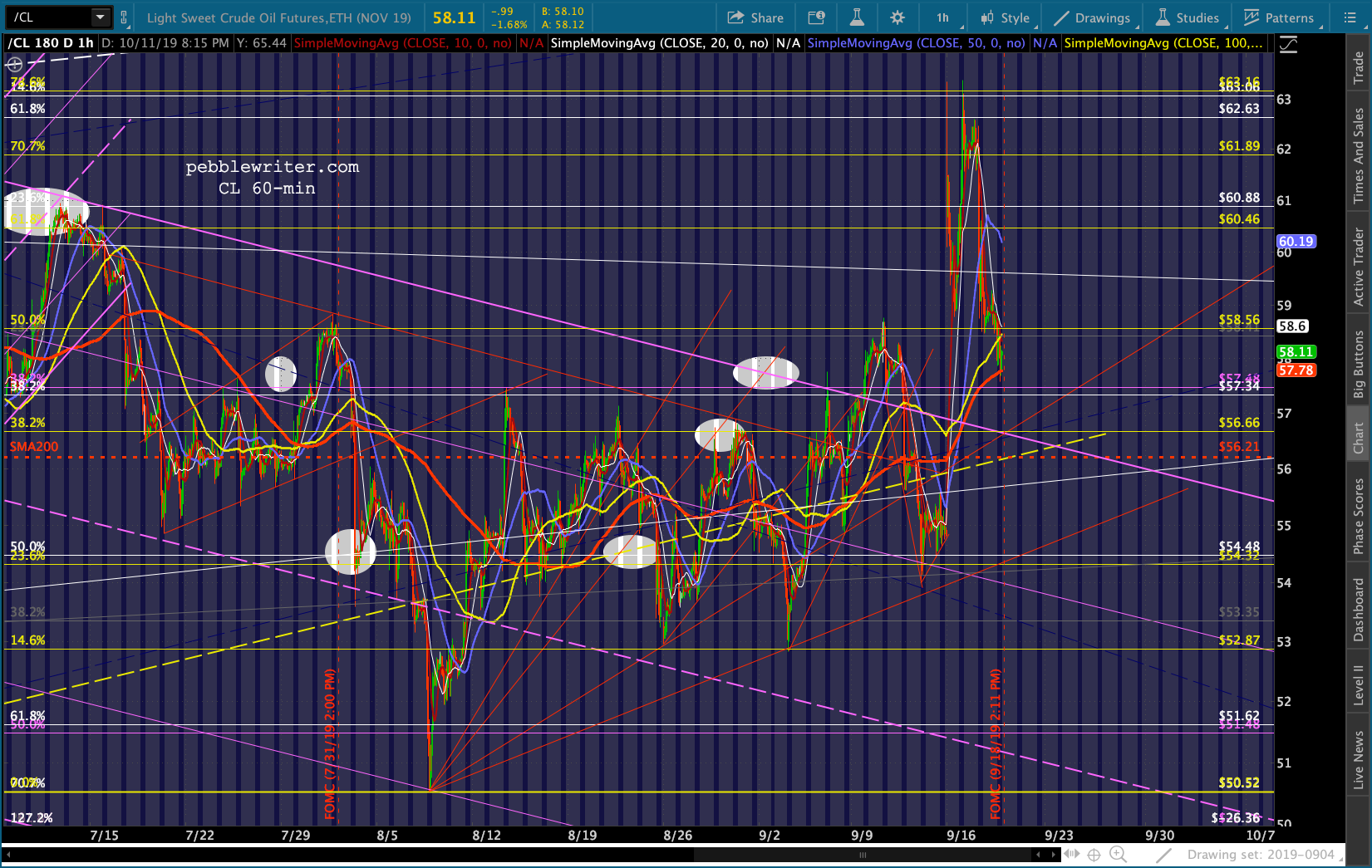Image resolution: width=1372 pixels, height=868 pixels.
Task: Click the scroll right arrow below the chart
Action: (1053, 855)
